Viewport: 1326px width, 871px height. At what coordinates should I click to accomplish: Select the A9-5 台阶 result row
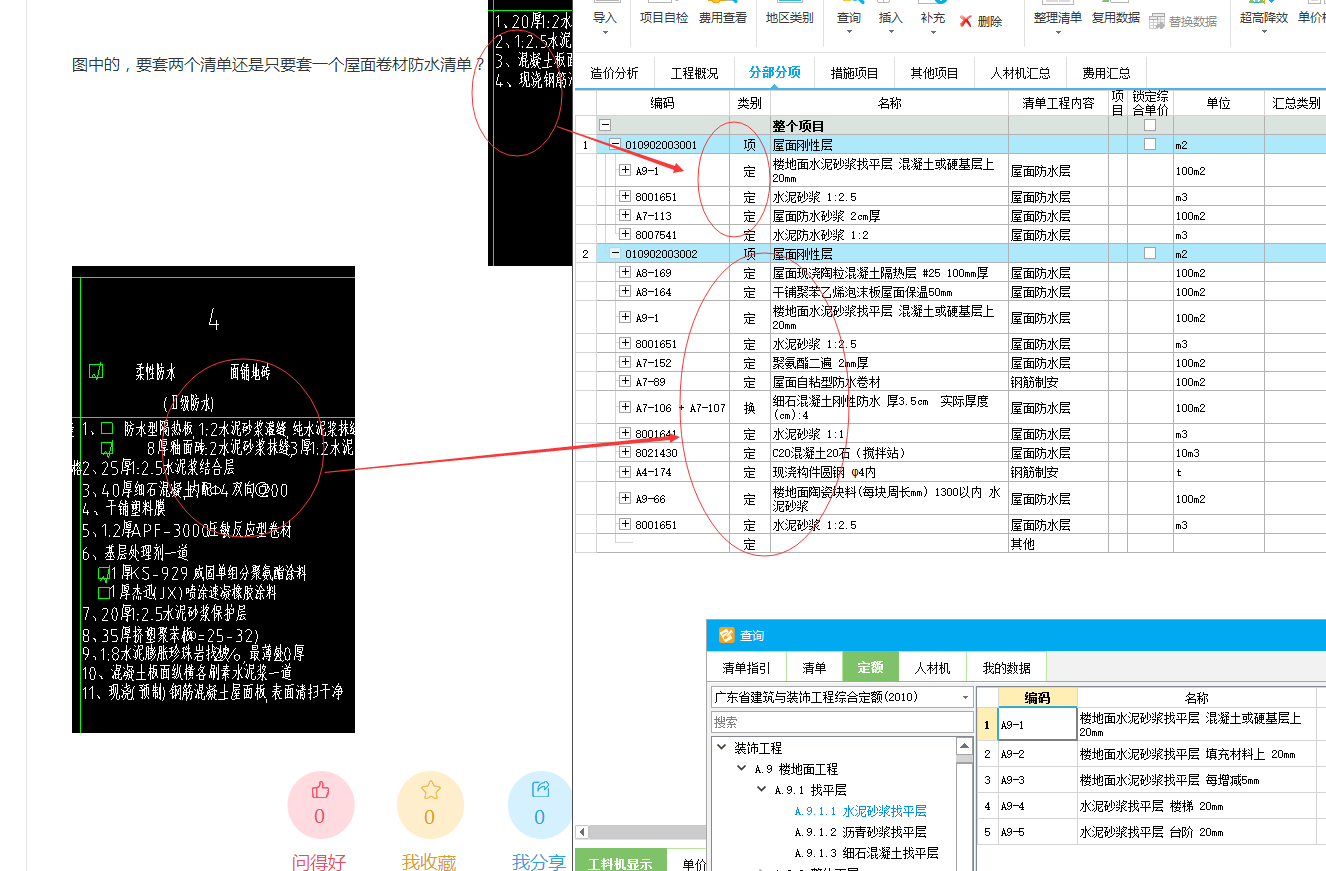[x=1150, y=832]
